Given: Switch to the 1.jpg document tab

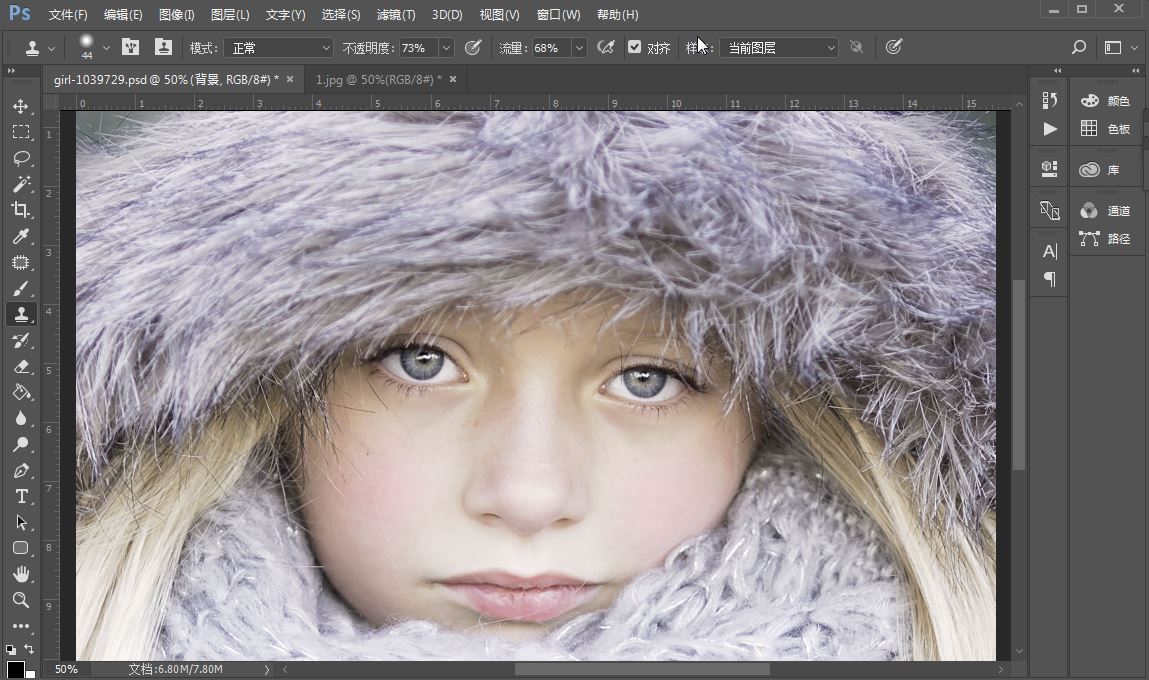Looking at the screenshot, I should point(377,79).
